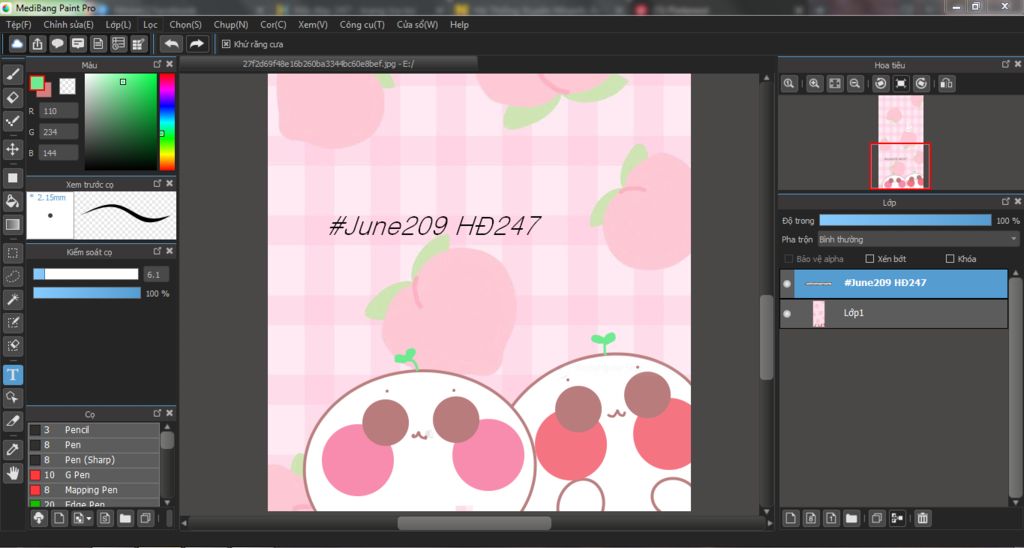Click the speech bubble icon in top toolbar
This screenshot has height=548, width=1024.
pos(58,44)
